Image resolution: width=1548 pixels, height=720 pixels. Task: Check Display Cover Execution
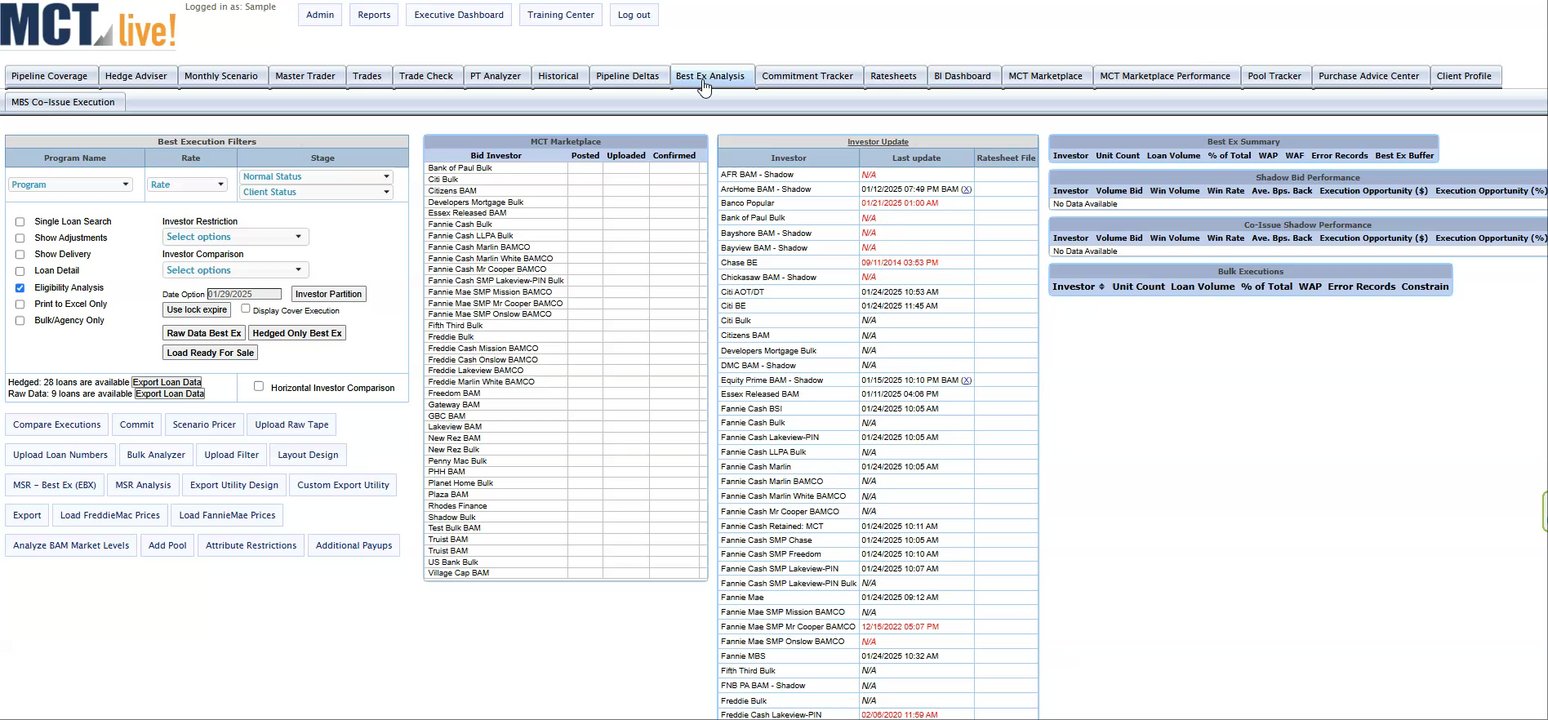245,310
